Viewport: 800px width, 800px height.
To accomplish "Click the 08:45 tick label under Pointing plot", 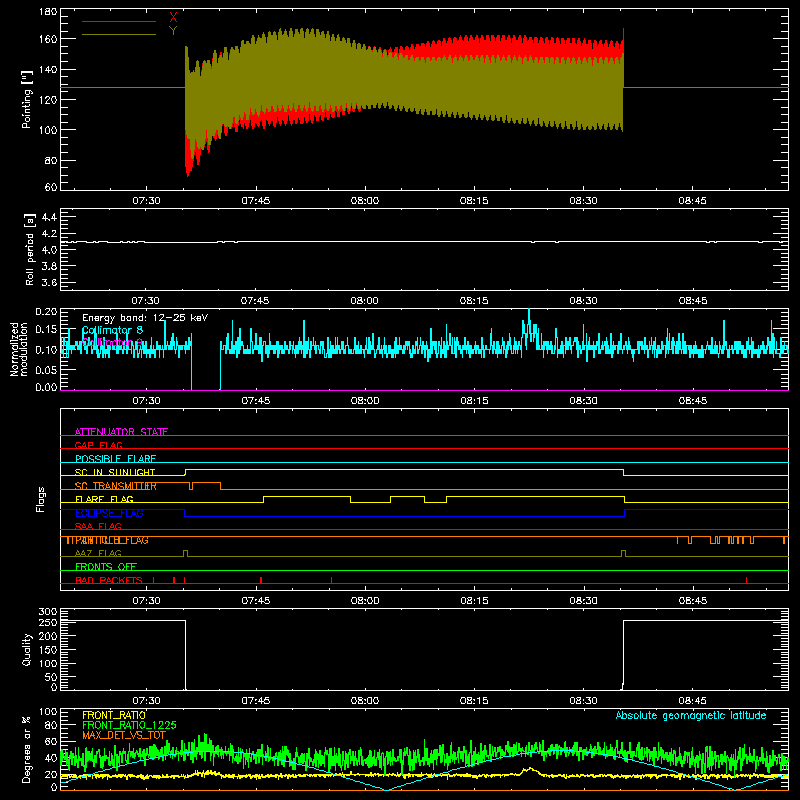I will coord(692,201).
